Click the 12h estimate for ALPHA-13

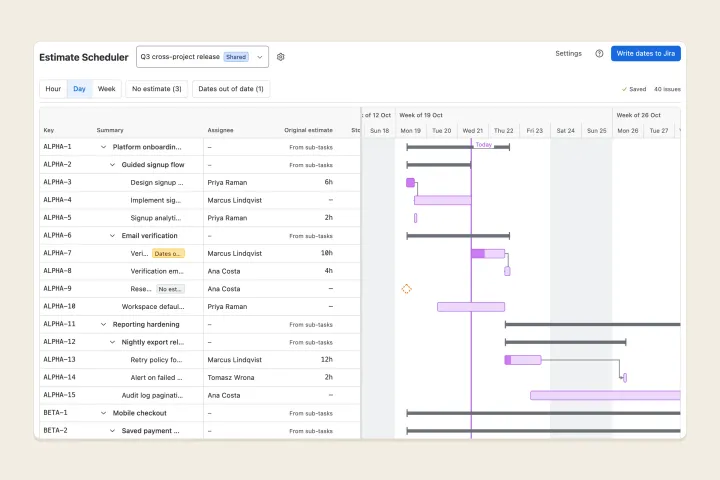point(327,360)
